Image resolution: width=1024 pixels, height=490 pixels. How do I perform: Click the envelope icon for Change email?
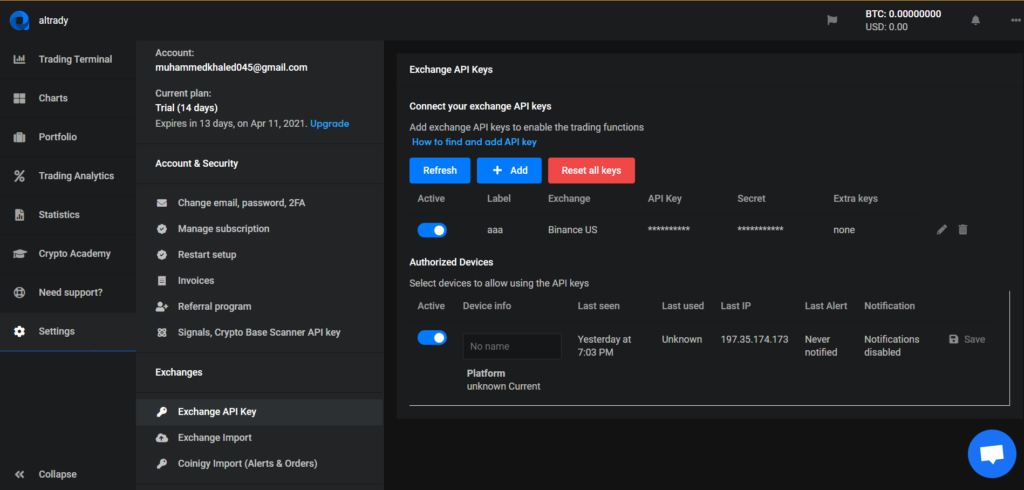[162, 203]
